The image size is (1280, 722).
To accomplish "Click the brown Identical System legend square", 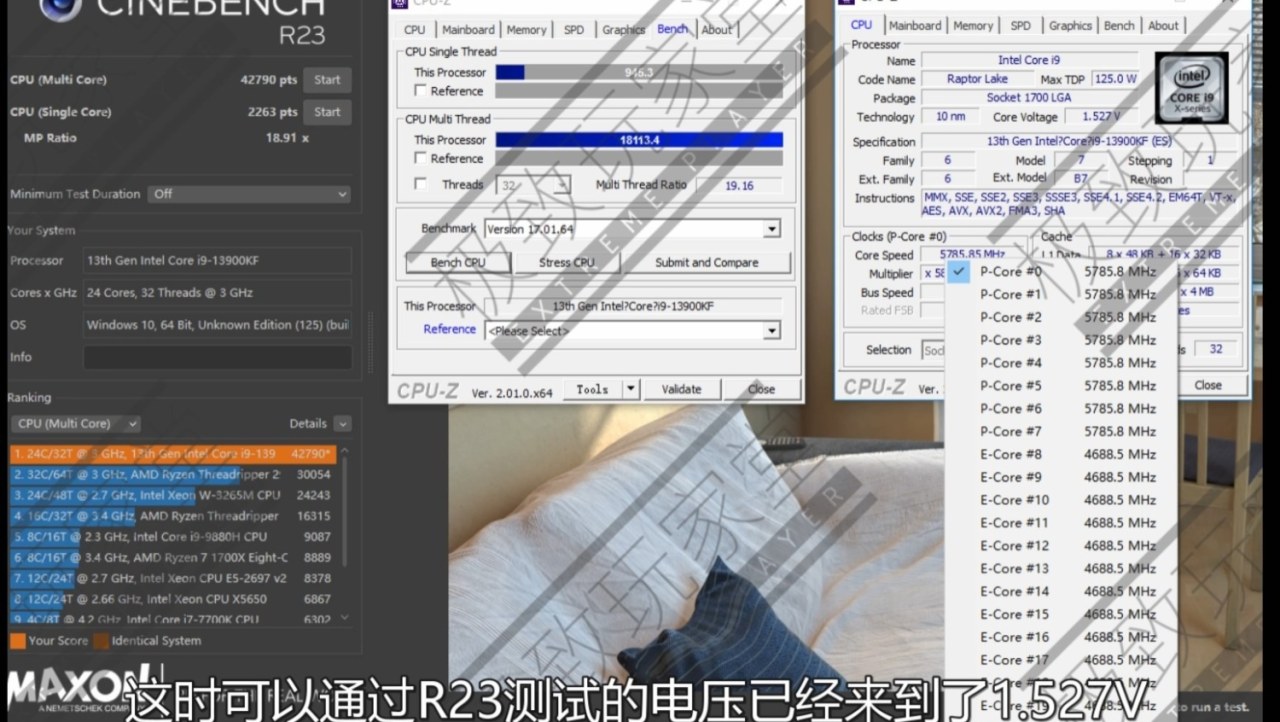I will coord(100,641).
